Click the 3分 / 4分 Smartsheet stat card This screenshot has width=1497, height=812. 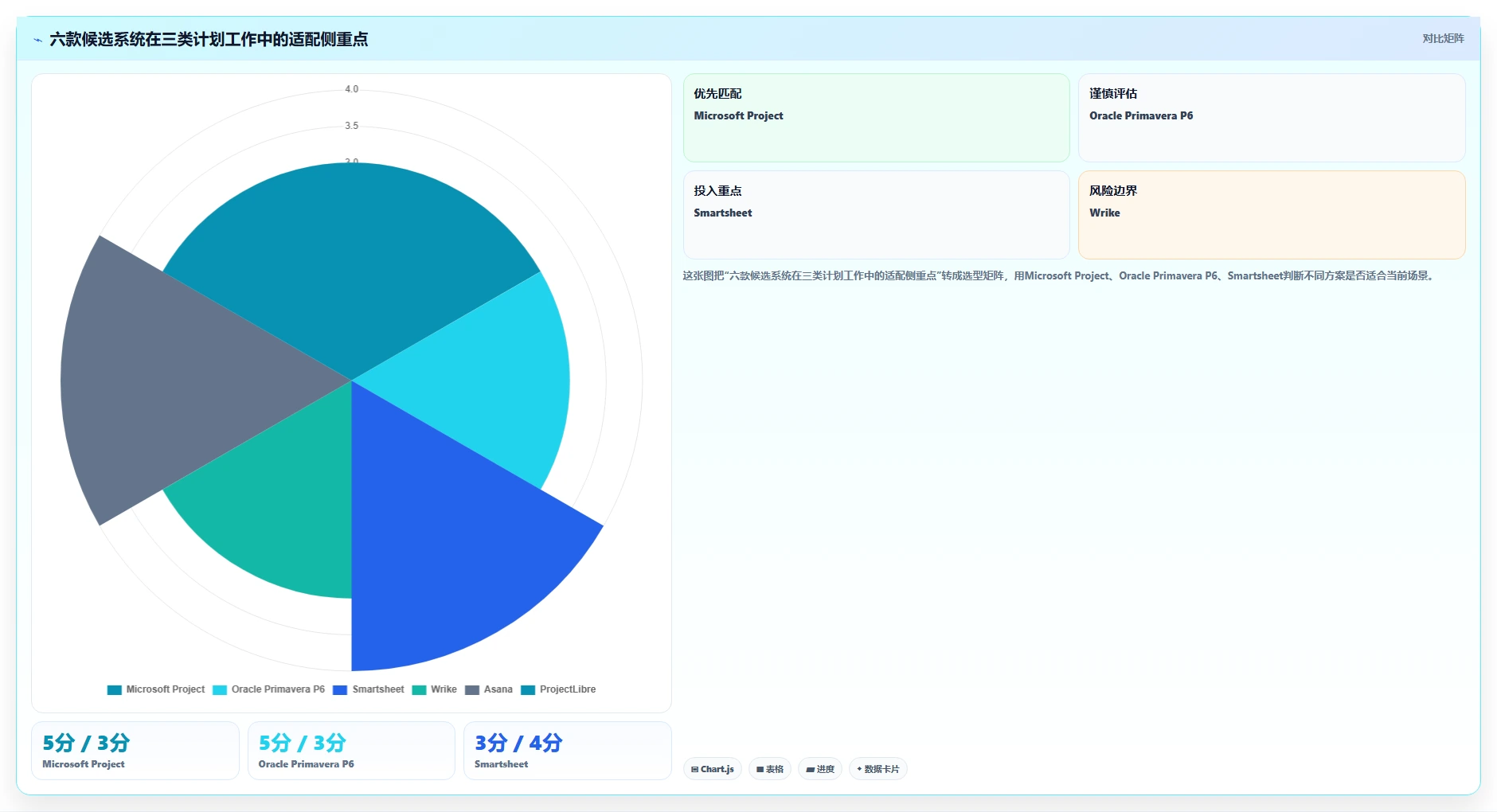point(568,751)
